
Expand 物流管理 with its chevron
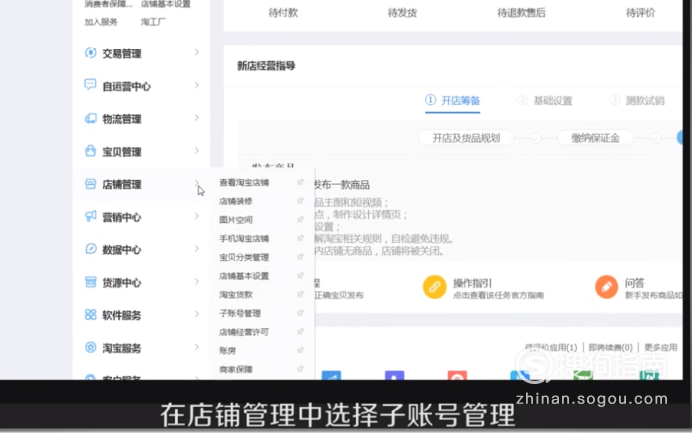coord(197,118)
